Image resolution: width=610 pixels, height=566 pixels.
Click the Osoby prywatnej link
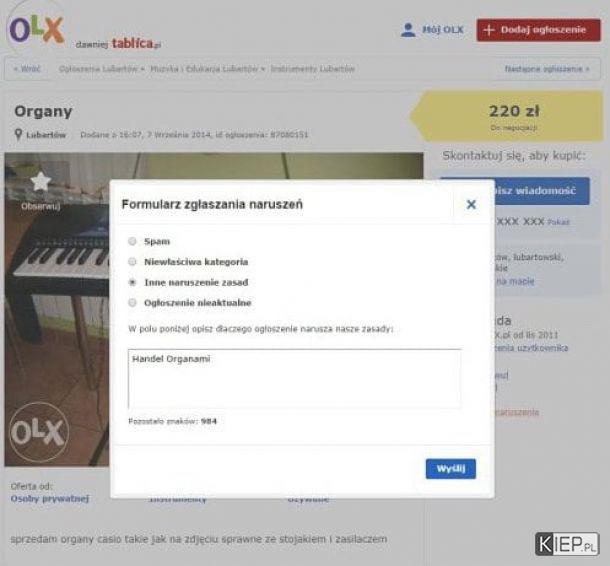point(50,498)
